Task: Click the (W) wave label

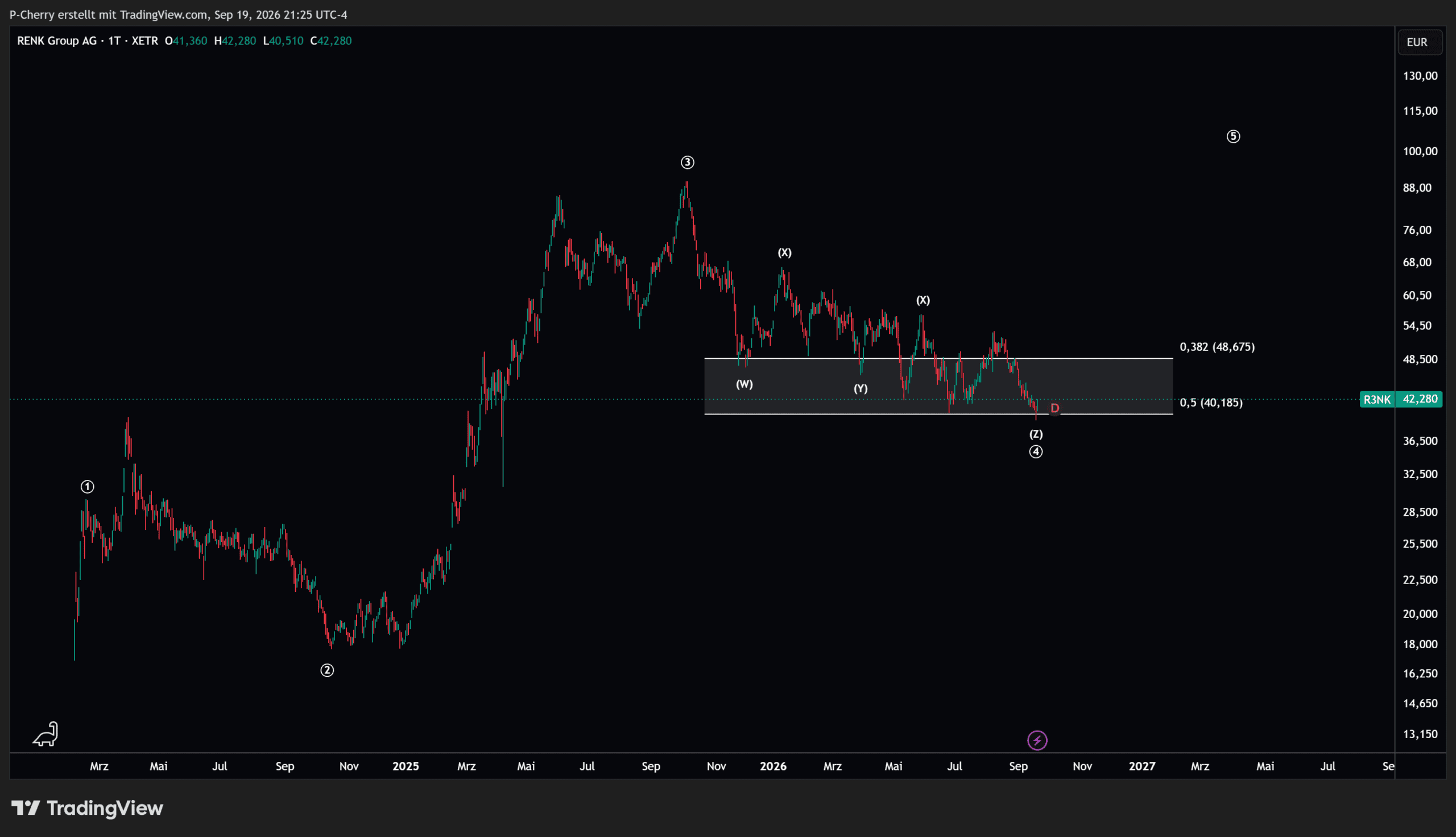Action: (x=744, y=384)
